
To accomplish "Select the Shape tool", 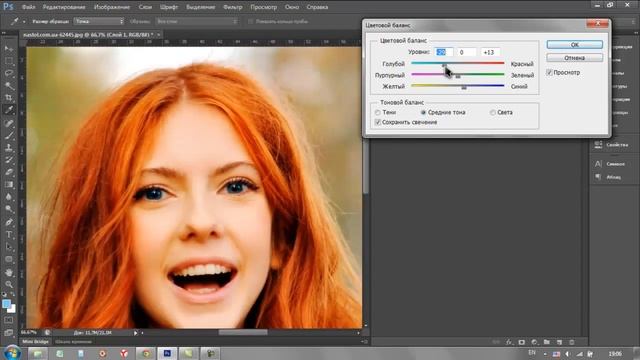I will pos(9,259).
